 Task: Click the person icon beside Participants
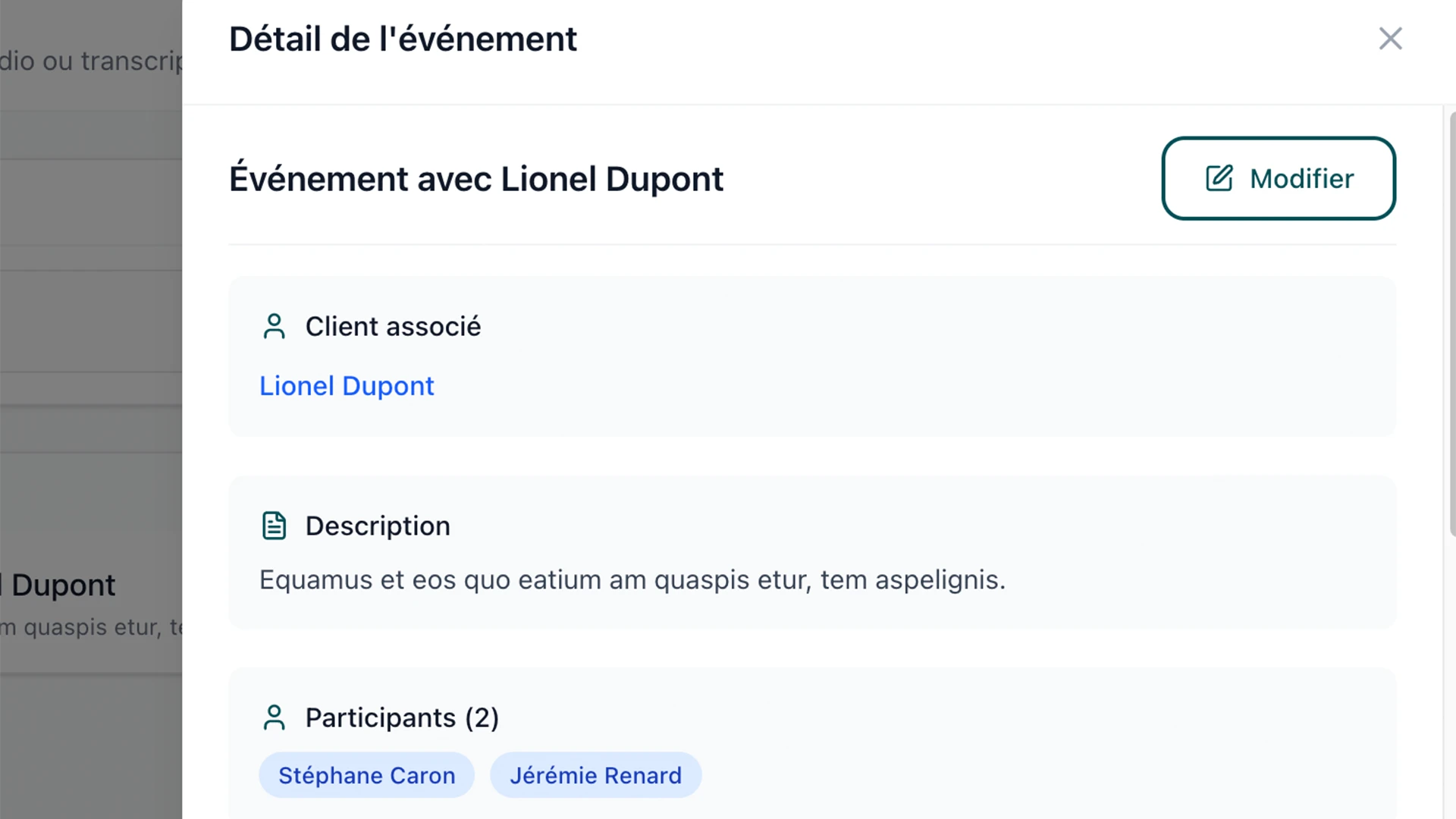pyautogui.click(x=274, y=717)
